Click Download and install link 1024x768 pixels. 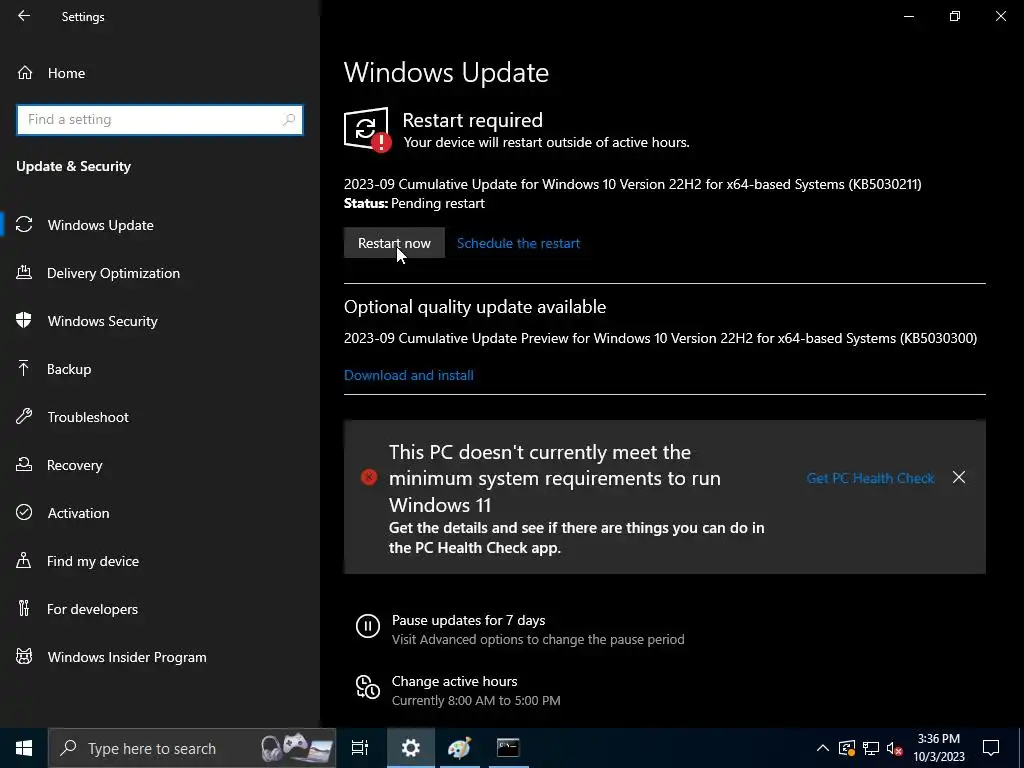(x=409, y=375)
